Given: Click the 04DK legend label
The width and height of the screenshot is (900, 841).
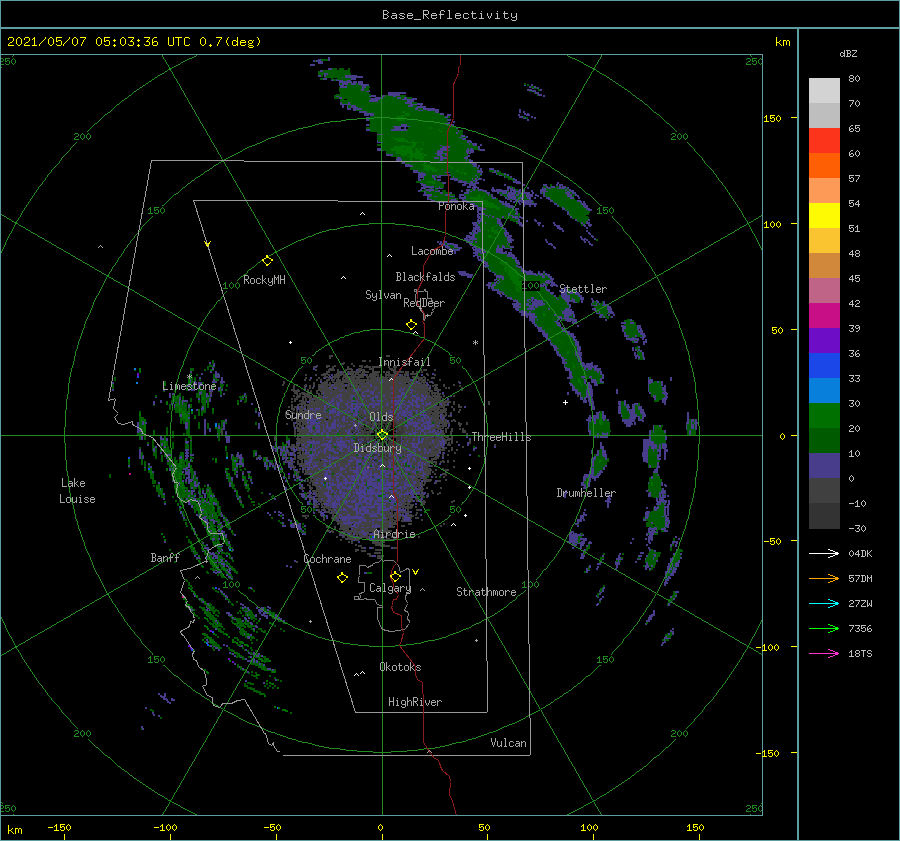Looking at the screenshot, I should click(x=860, y=553).
